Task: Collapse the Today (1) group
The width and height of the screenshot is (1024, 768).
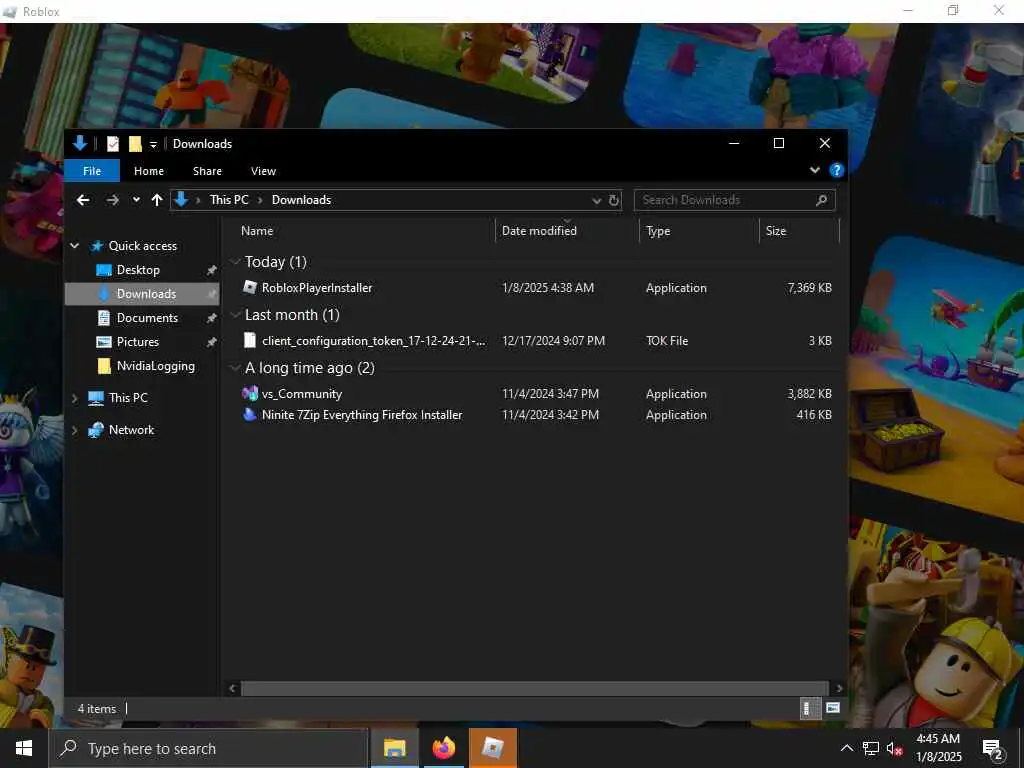Action: pos(235,262)
